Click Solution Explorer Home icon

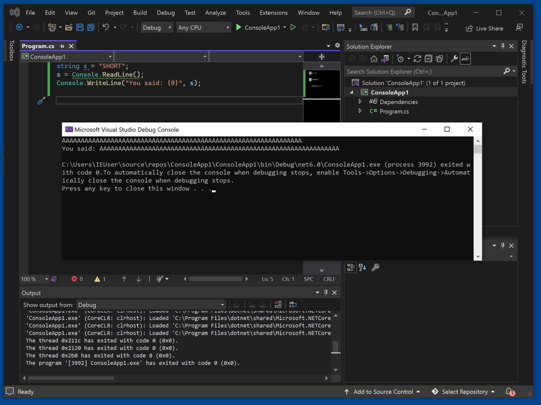point(374,59)
